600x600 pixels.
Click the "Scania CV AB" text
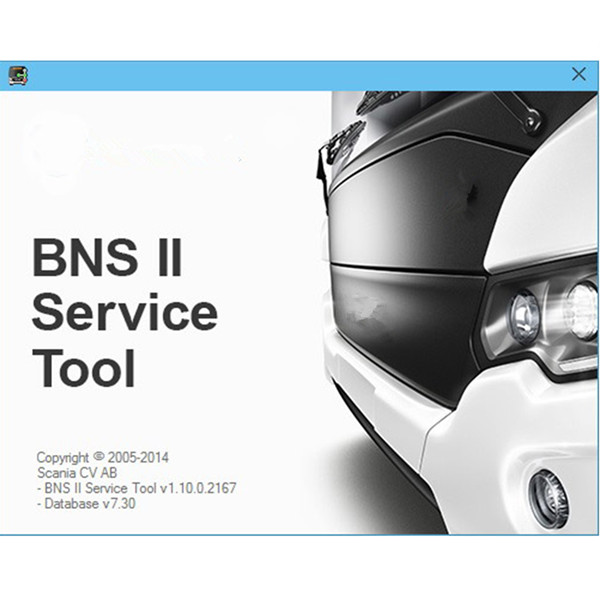[77, 473]
